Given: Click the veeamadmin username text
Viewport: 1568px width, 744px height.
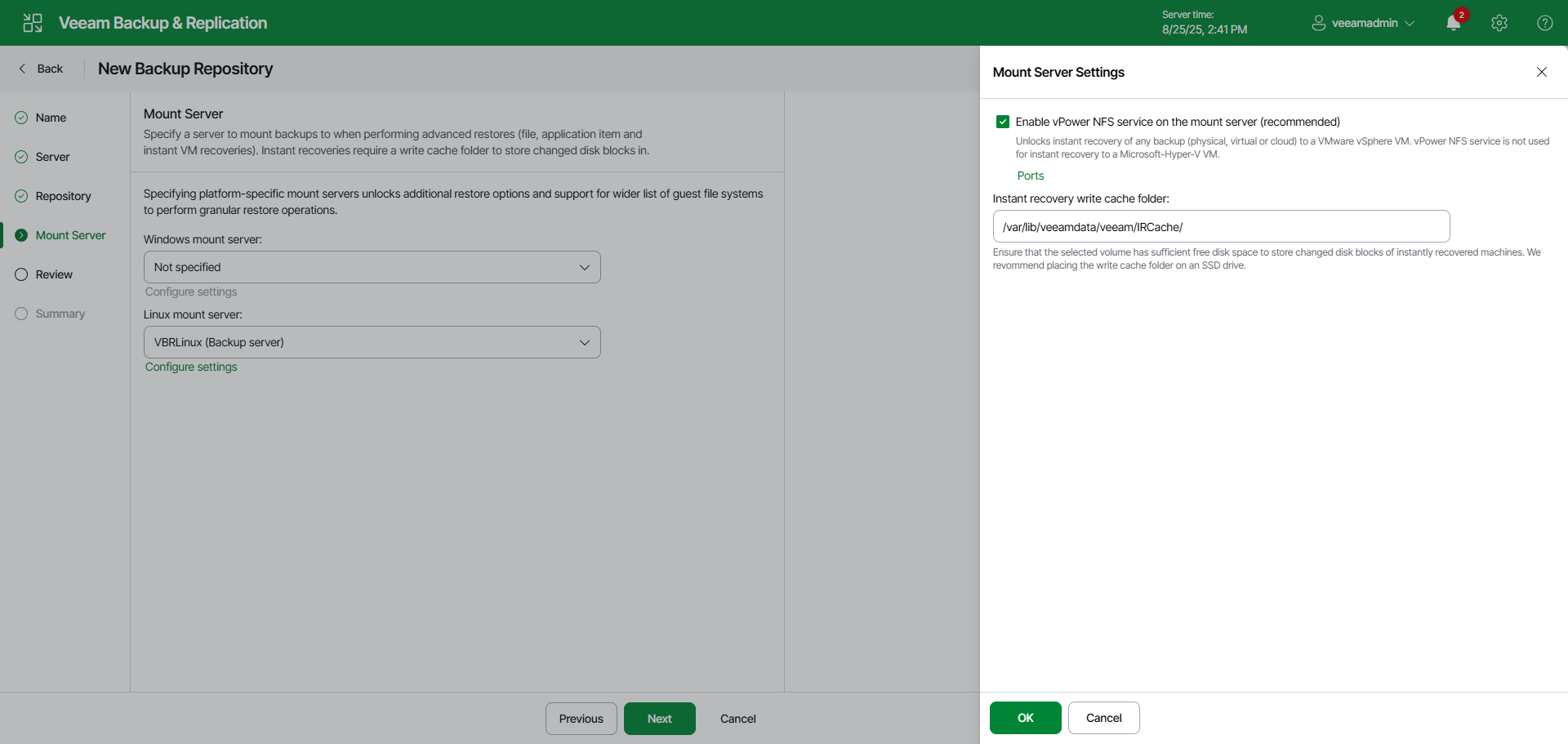Looking at the screenshot, I should point(1365,23).
